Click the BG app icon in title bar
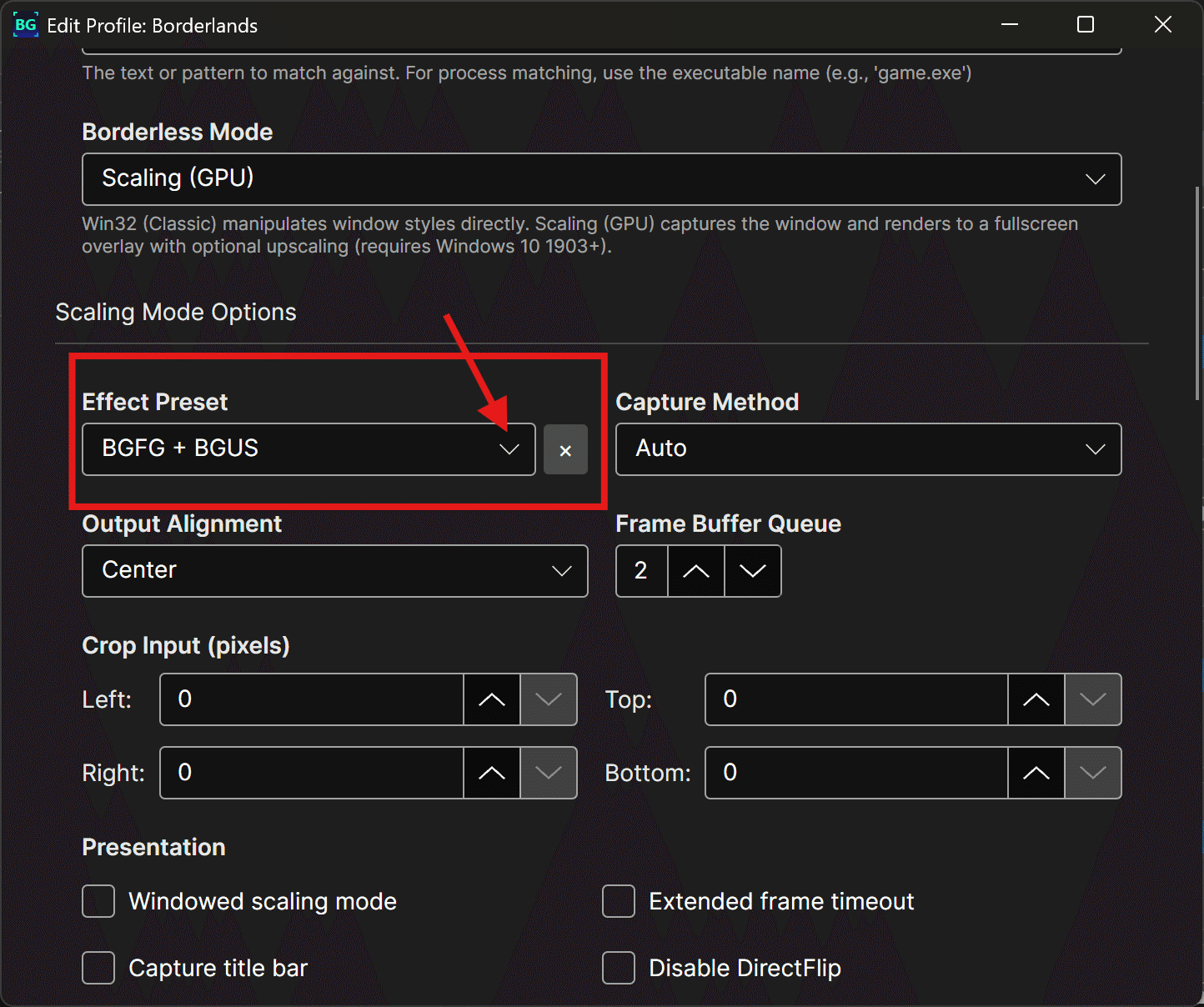This screenshot has height=1007, width=1204. tap(26, 25)
